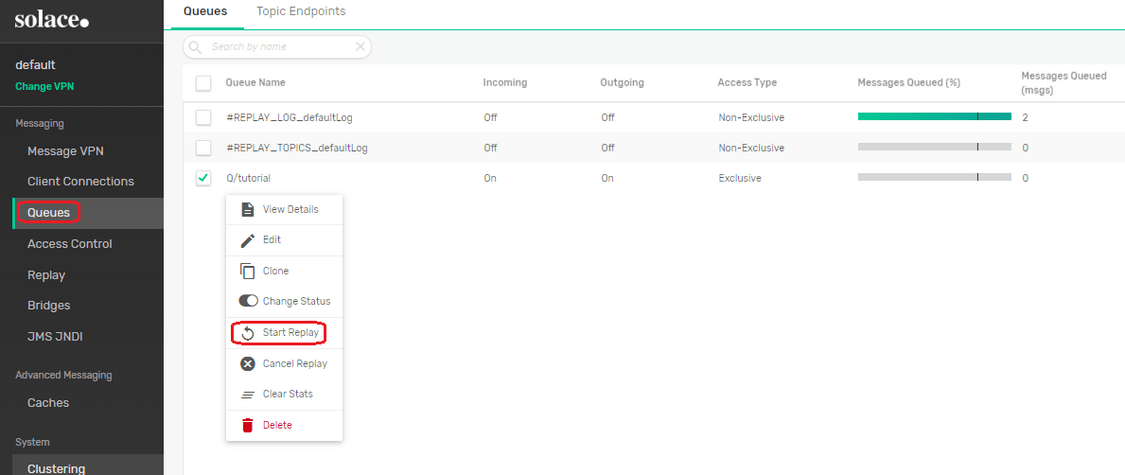This screenshot has width=1125, height=475.
Task: Uncheck the Q/tutorial queue checkbox
Action: [204, 178]
